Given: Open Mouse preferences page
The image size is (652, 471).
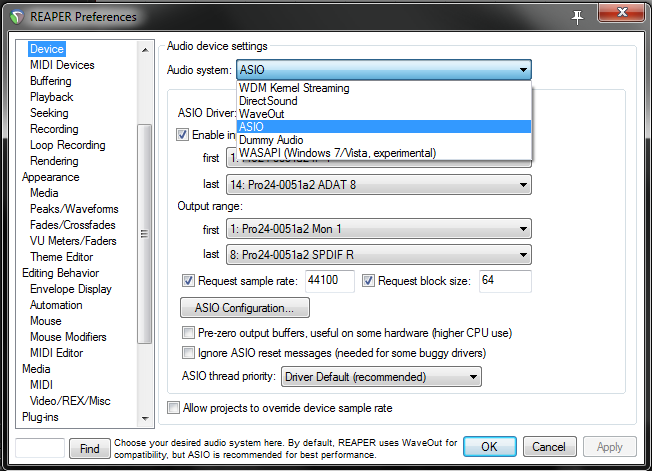Looking at the screenshot, I should (46, 321).
